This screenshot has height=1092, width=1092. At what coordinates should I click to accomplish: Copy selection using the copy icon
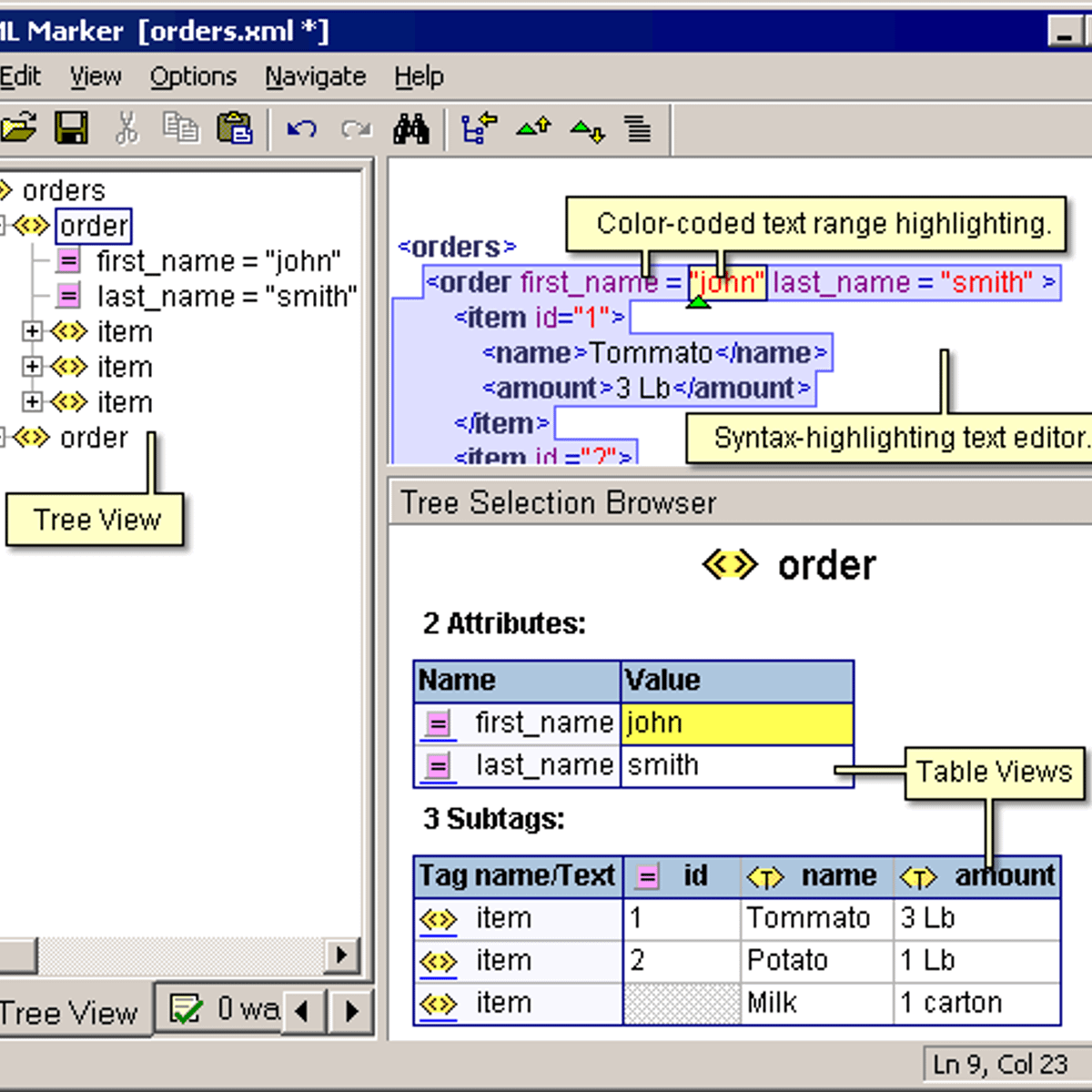[180, 127]
